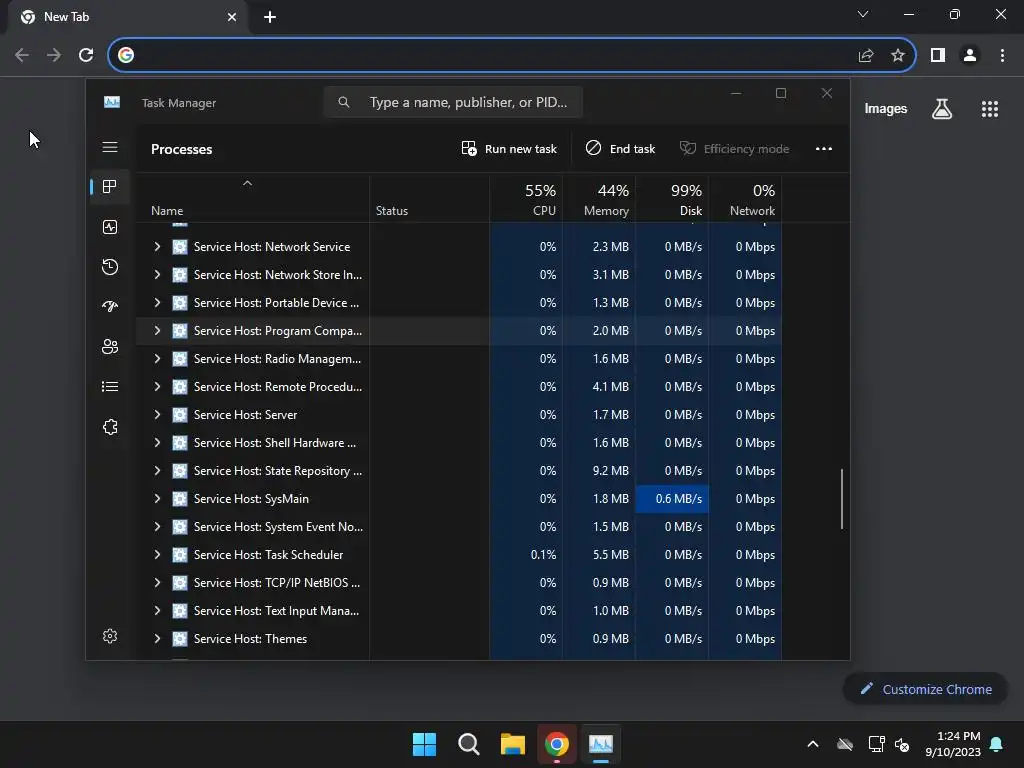Screen dimensions: 1024x768
Task: Select Service Host: System Event No... row
Action: tap(459, 527)
